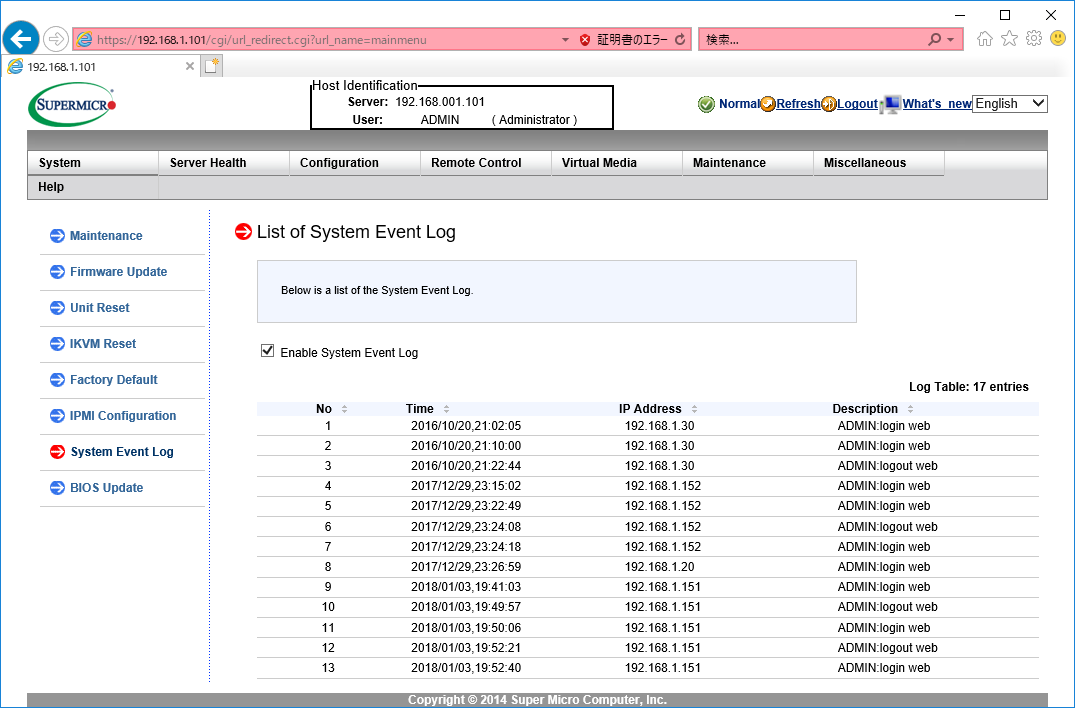Image resolution: width=1075 pixels, height=708 pixels.
Task: Click the browser Forward arrow button
Action: point(56,39)
